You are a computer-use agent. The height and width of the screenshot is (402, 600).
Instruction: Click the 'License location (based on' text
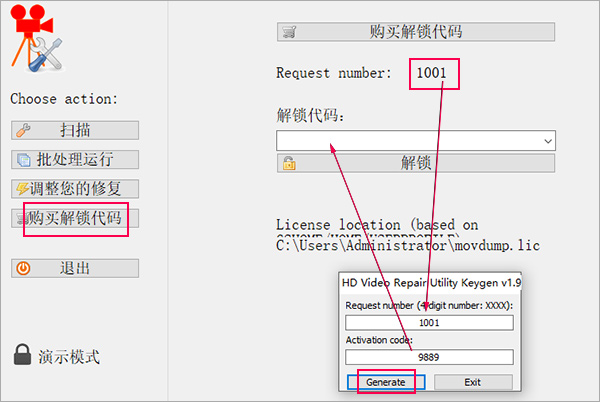pos(377,225)
